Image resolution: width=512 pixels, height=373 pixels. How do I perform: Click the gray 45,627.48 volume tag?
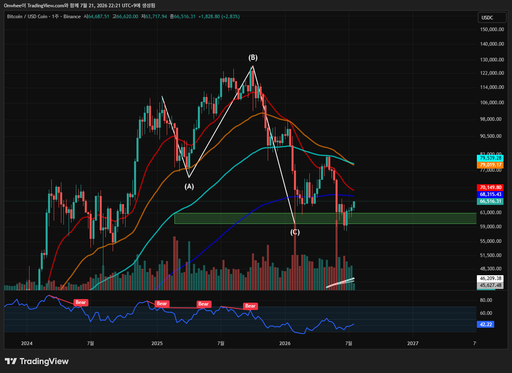(490, 285)
